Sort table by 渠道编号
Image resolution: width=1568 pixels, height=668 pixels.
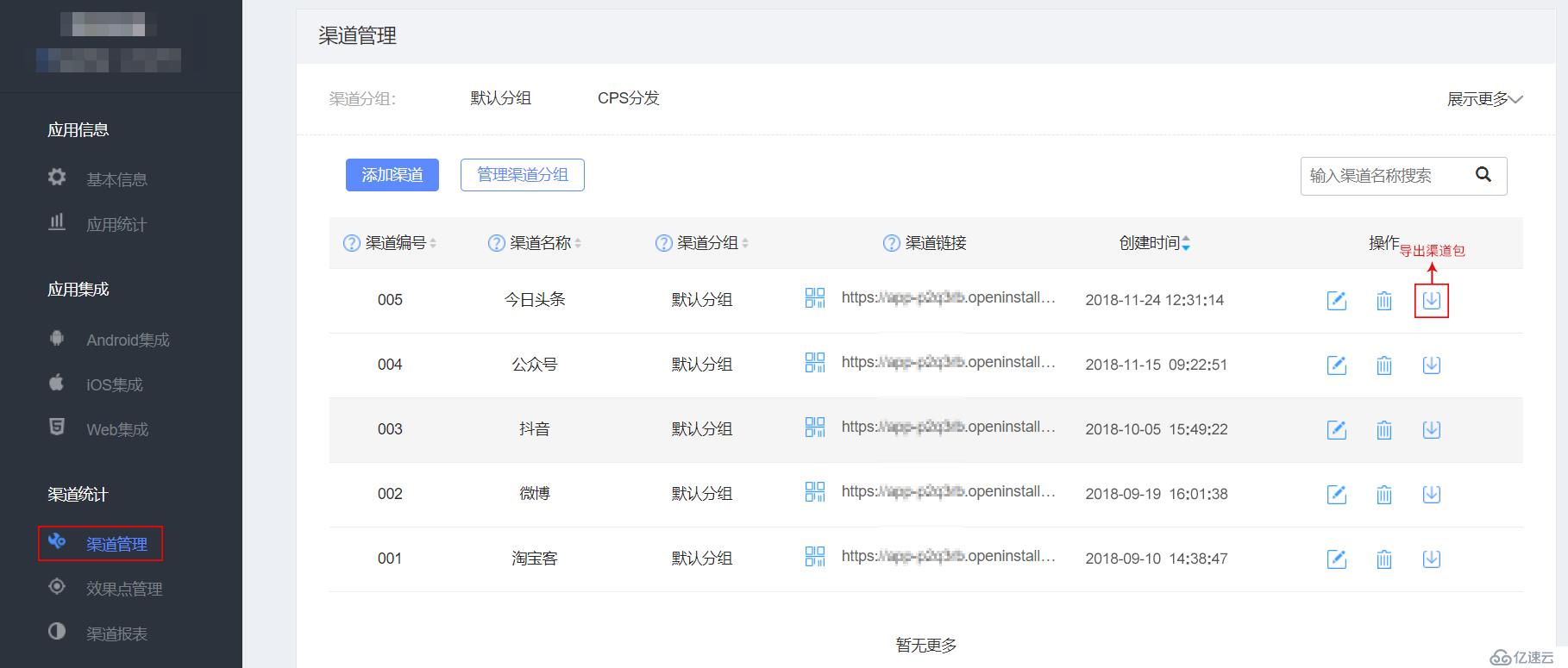click(433, 243)
